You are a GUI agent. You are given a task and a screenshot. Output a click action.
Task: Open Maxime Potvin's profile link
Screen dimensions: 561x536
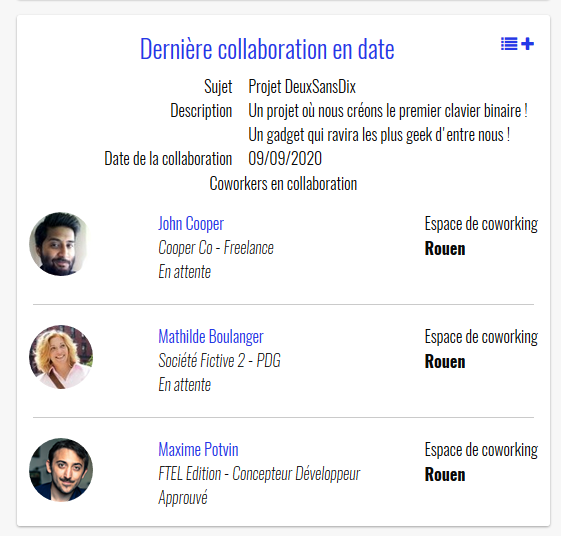(x=199, y=450)
